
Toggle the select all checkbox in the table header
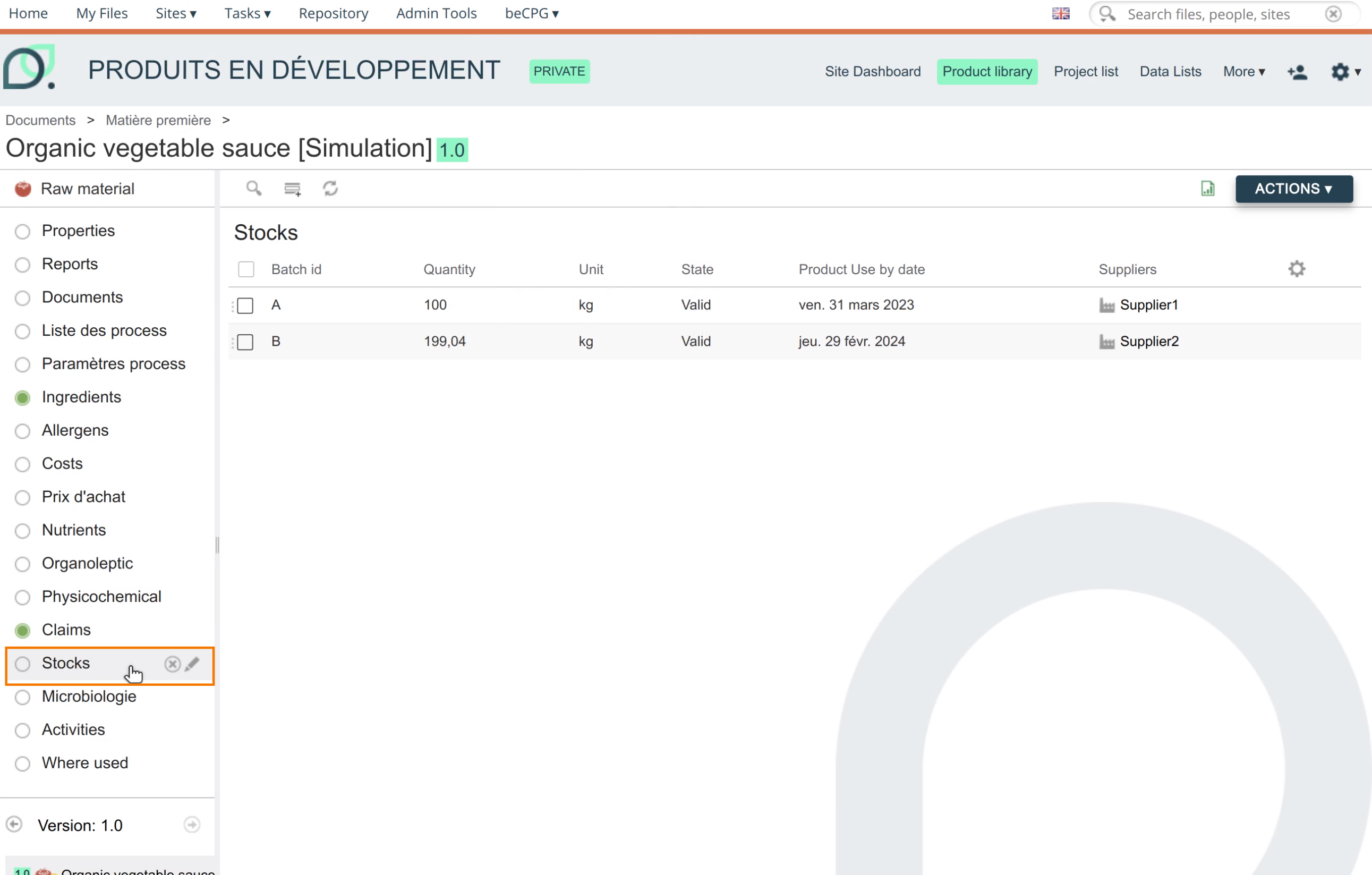pos(246,269)
